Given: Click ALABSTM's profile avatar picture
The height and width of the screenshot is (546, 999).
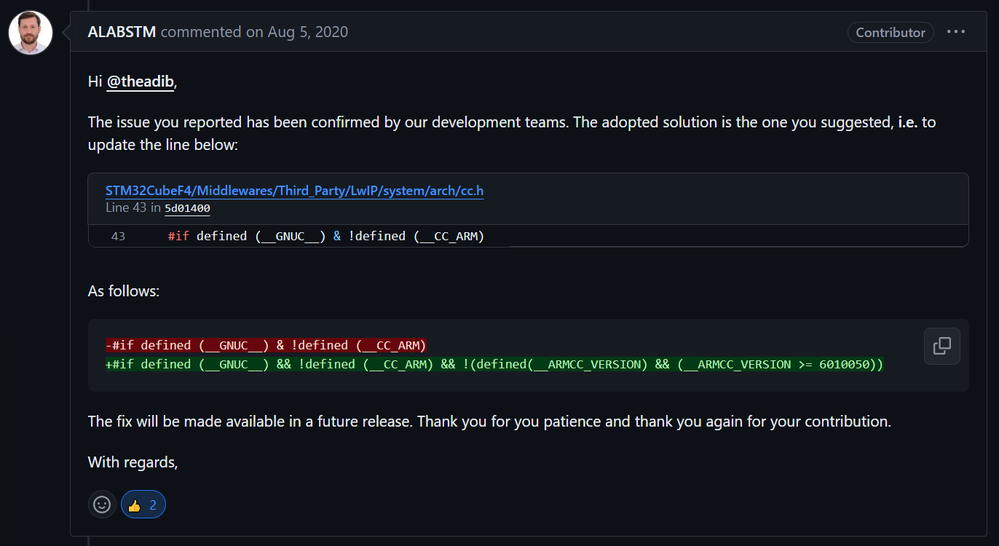Looking at the screenshot, I should pos(31,33).
